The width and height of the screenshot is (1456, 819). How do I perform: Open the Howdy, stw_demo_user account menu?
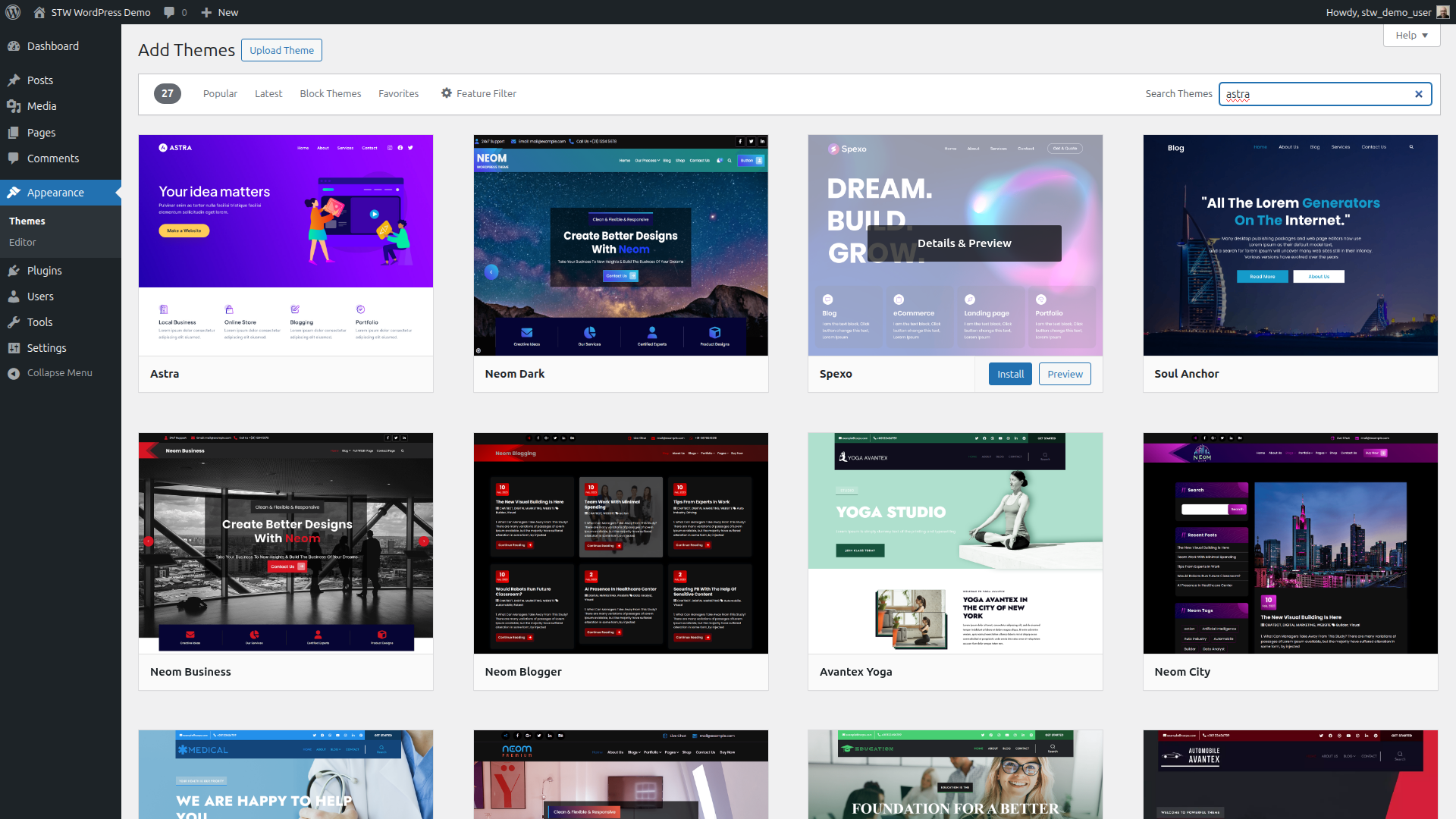(x=1387, y=12)
